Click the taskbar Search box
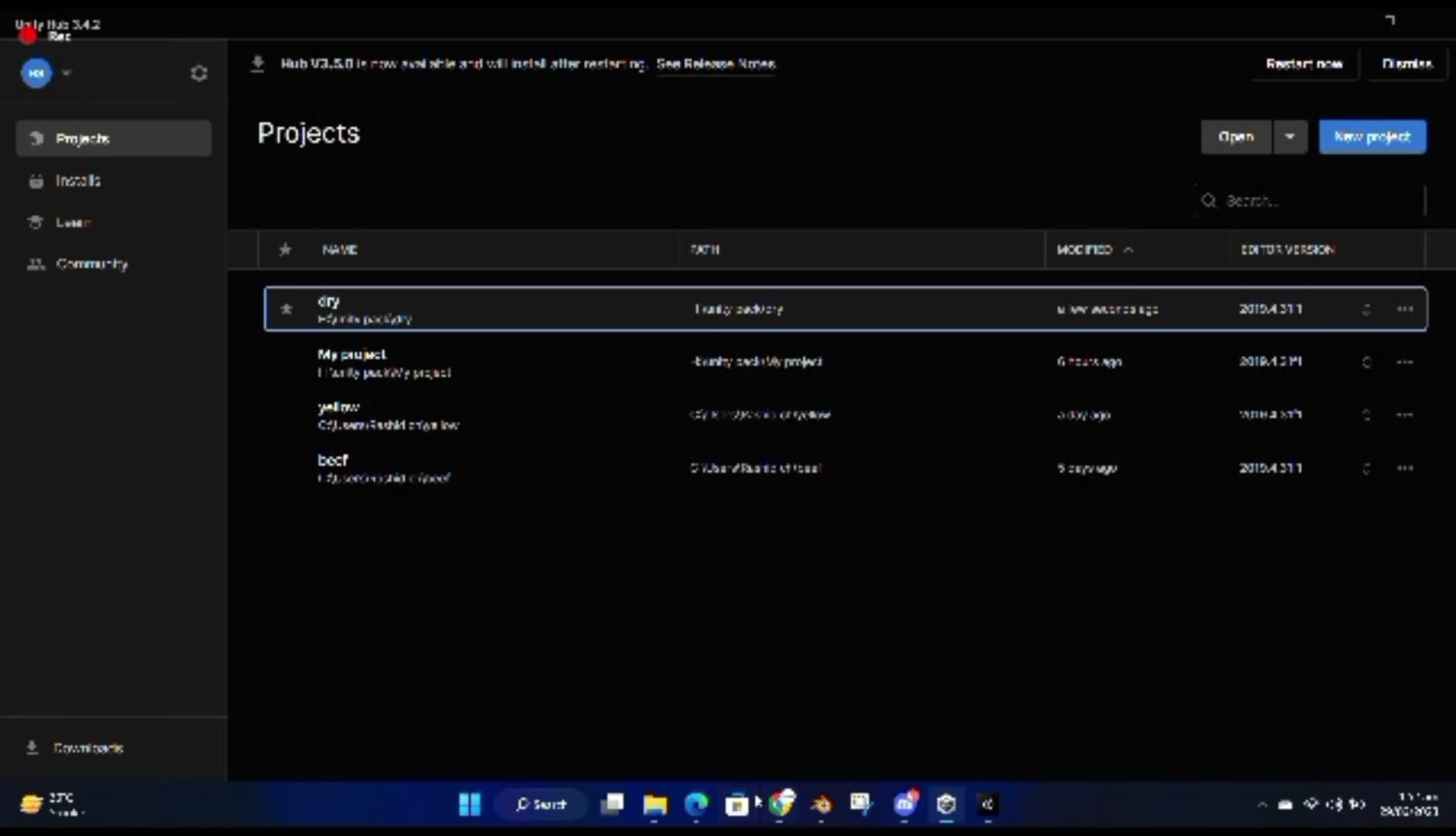The height and width of the screenshot is (836, 1456). 541,804
